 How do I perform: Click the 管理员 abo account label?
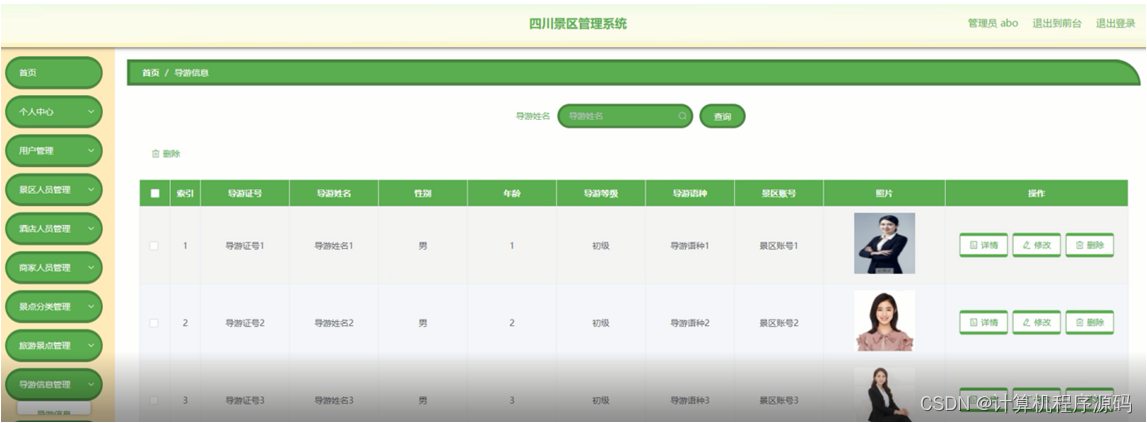993,23
